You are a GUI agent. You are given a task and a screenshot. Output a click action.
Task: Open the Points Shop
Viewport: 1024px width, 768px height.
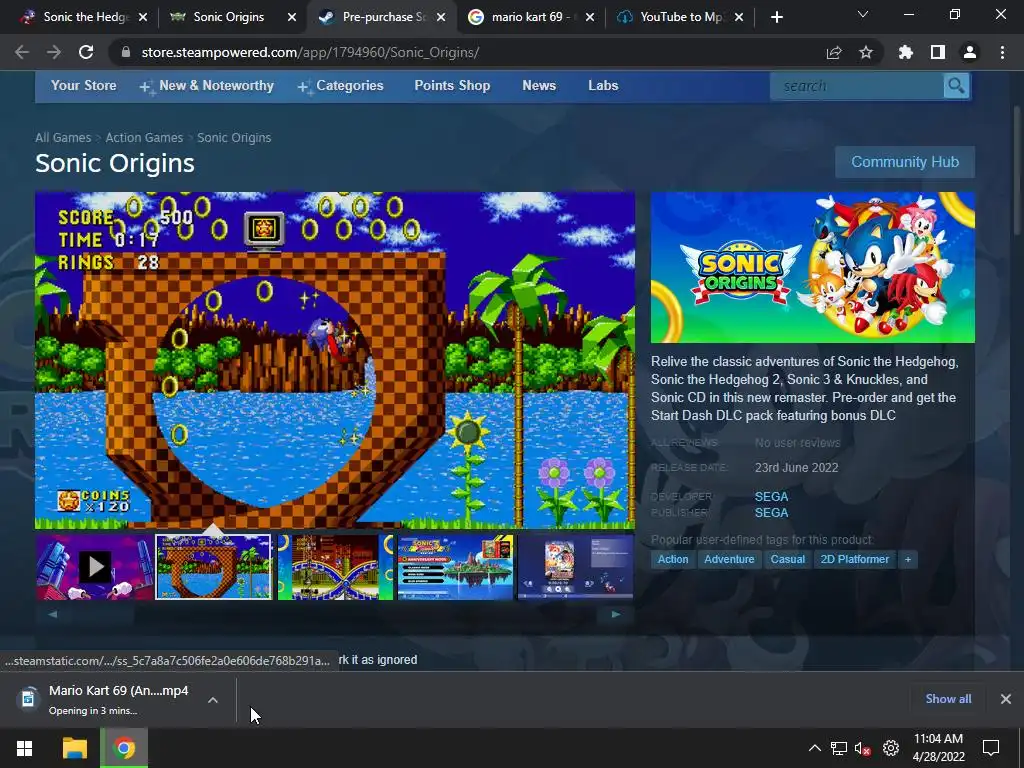coord(452,86)
